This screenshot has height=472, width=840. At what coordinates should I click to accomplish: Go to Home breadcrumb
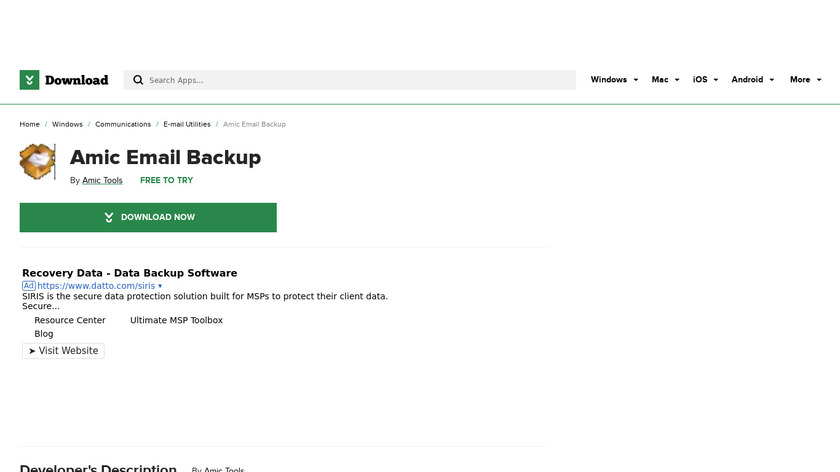[30, 124]
